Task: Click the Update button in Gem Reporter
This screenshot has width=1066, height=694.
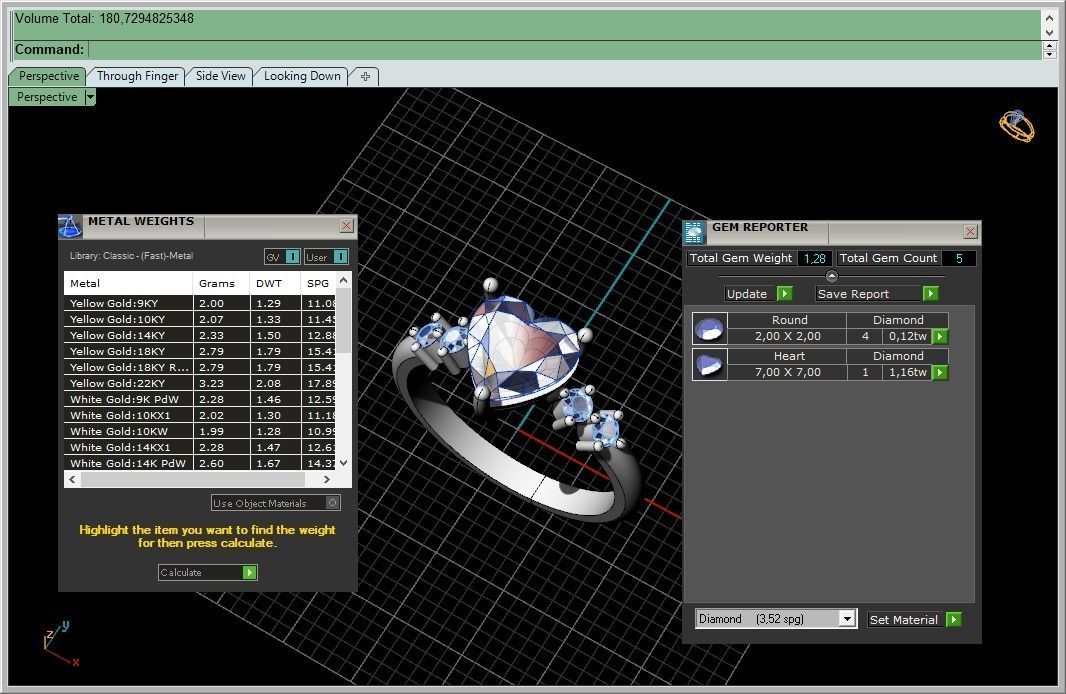Action: tap(759, 294)
